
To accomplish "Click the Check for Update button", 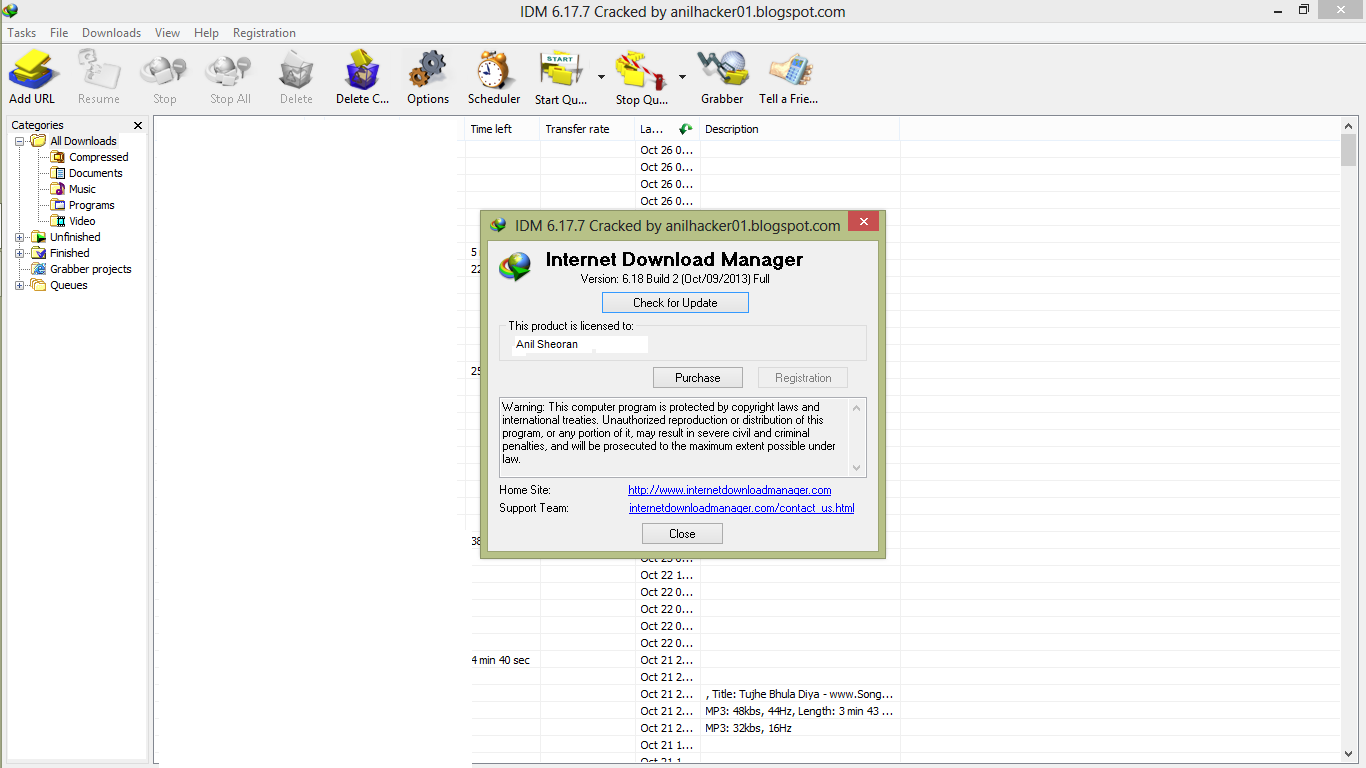I will point(675,303).
